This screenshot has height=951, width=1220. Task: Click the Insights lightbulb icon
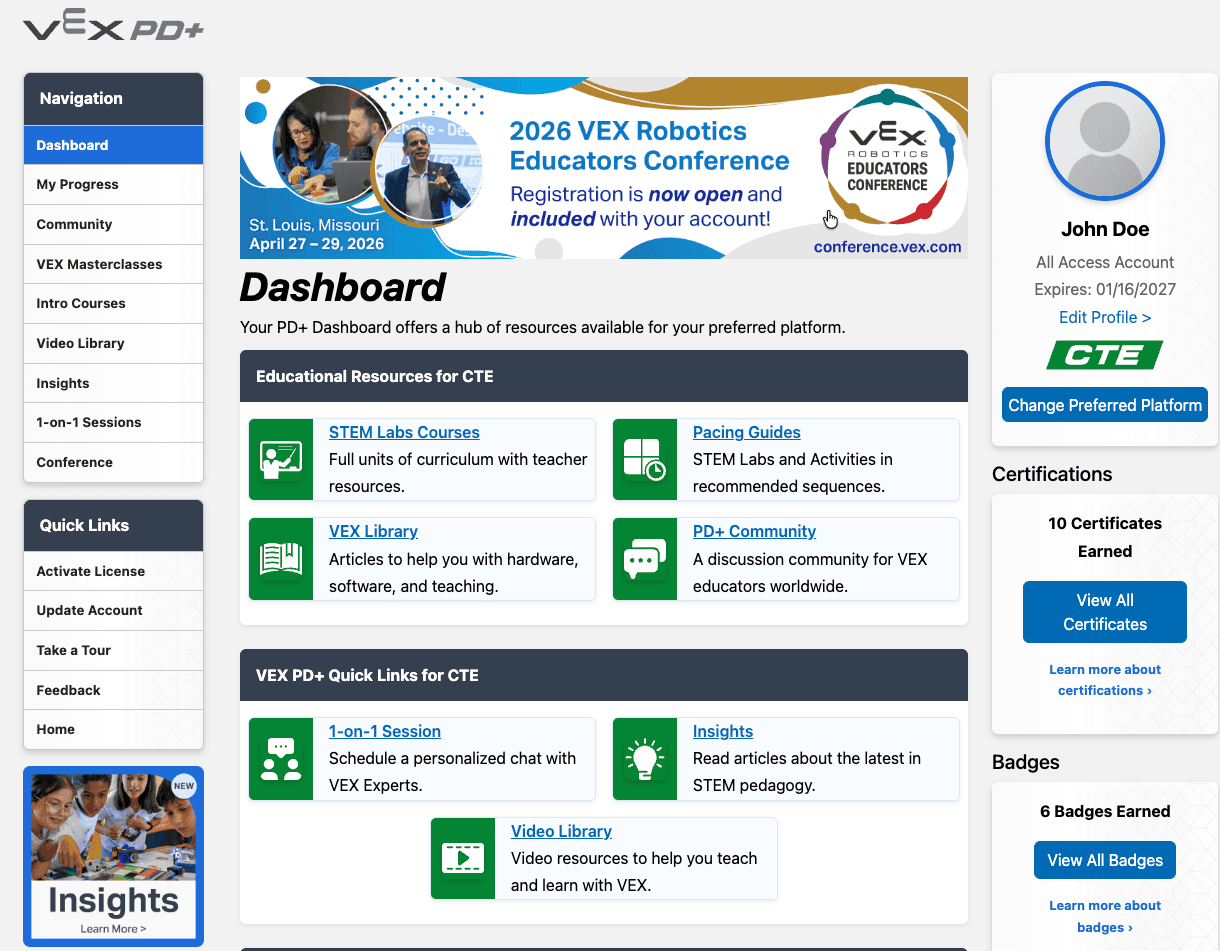tap(645, 759)
